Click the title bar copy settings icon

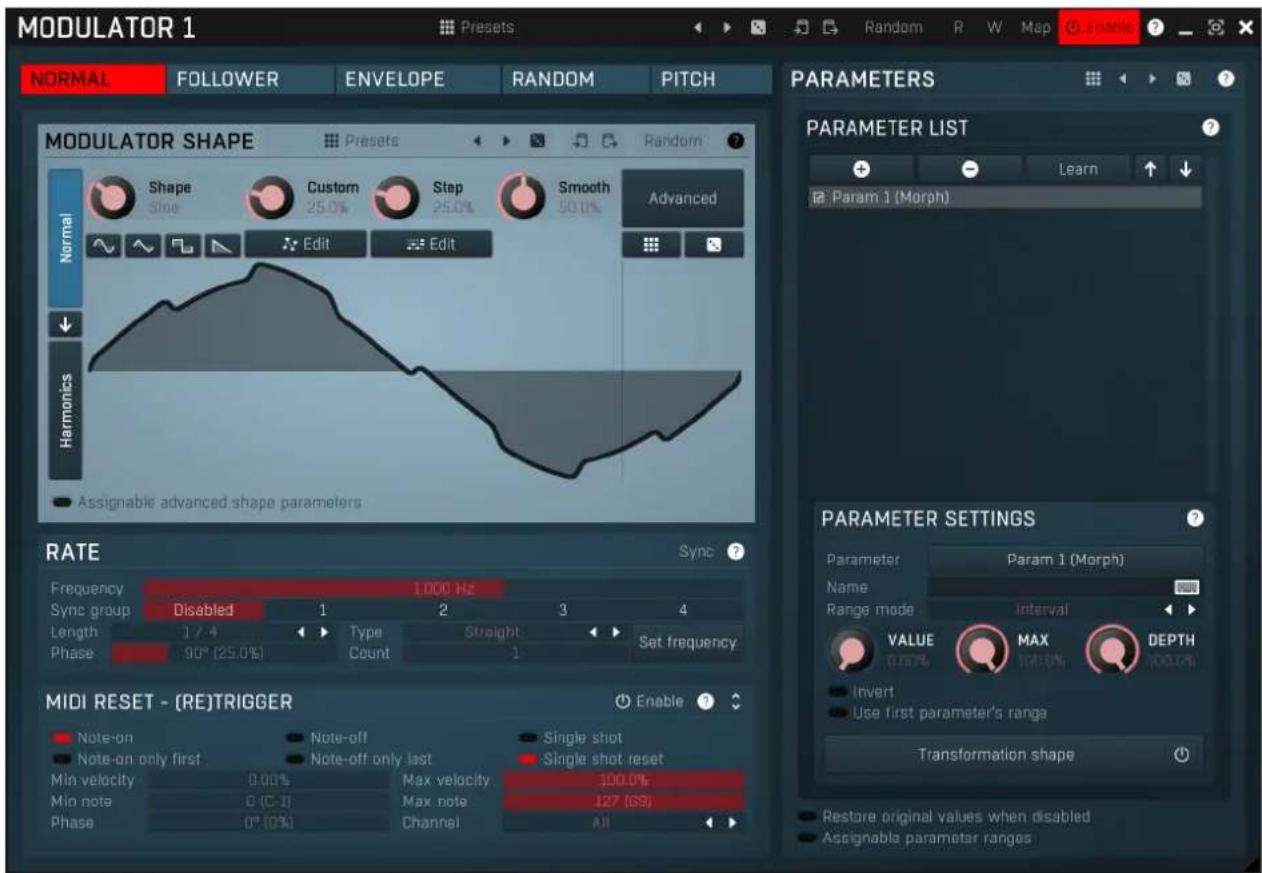point(803,28)
